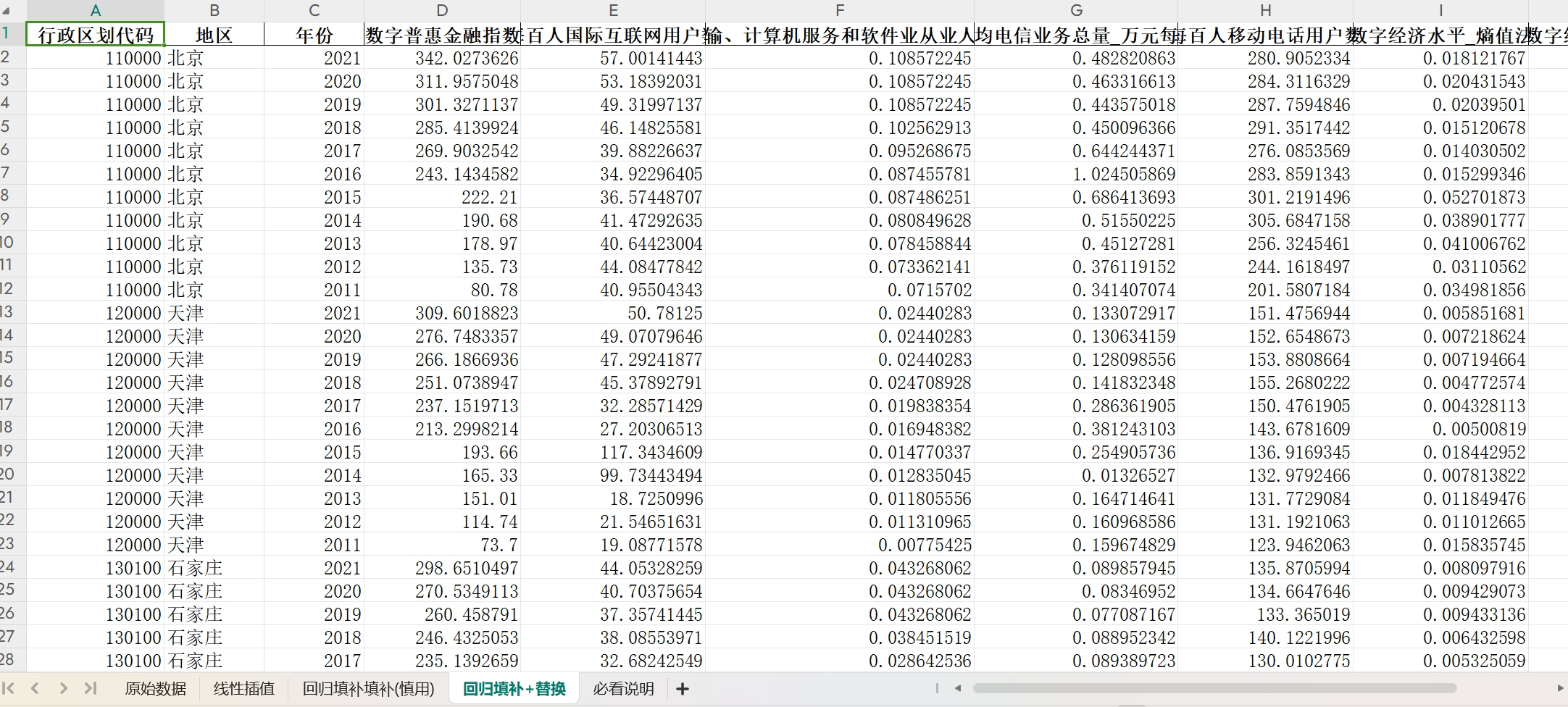Click the cell containing 0.0715702
The width and height of the screenshot is (1568, 707).
pyautogui.click(x=840, y=290)
